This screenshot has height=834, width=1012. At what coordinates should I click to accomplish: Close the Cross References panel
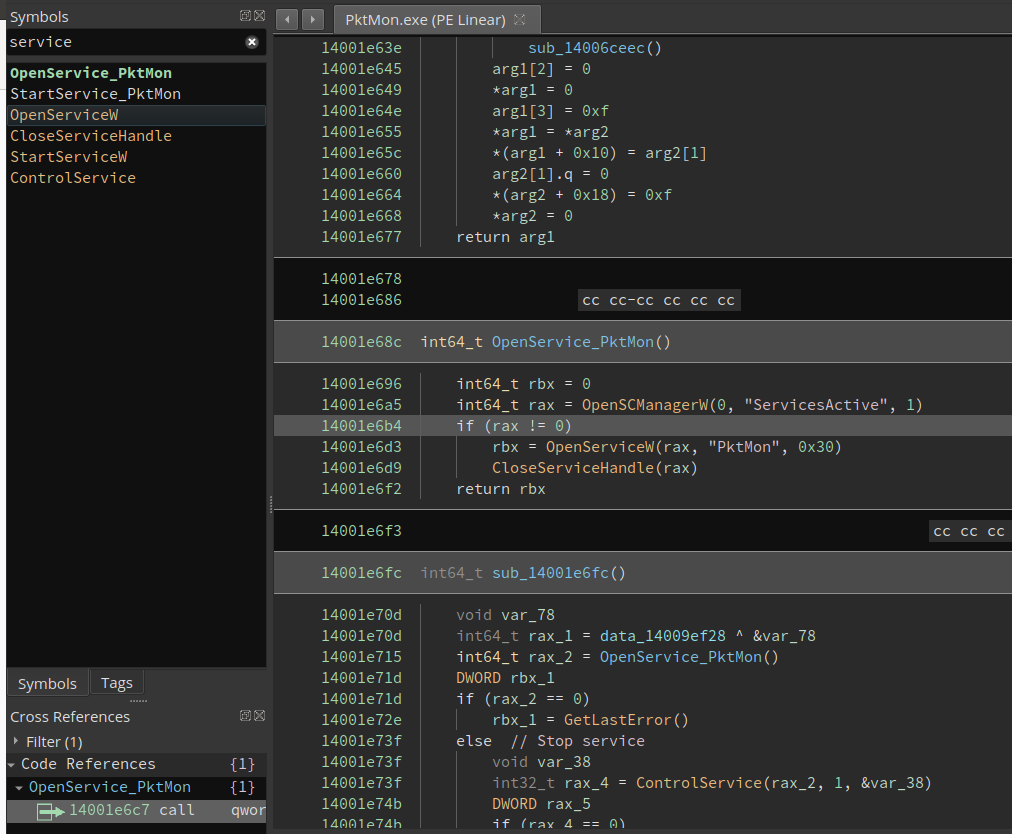[259, 715]
